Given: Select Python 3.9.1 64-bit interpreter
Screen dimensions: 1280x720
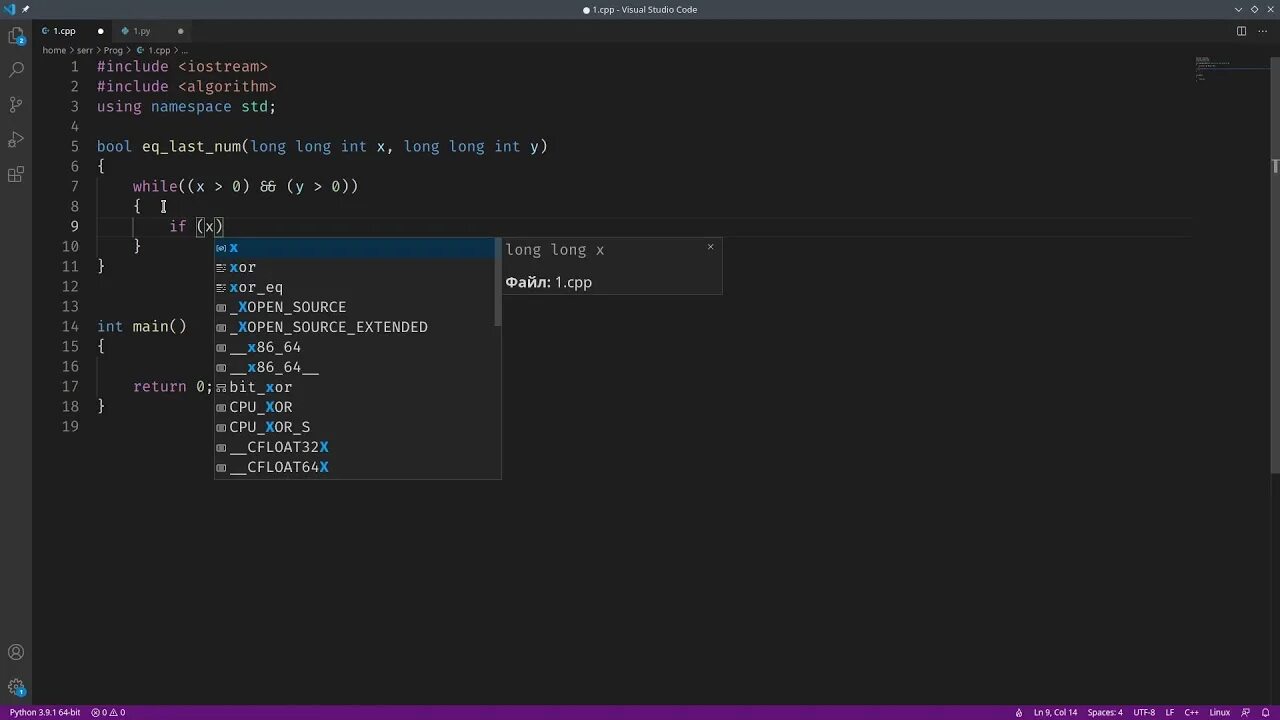Looking at the screenshot, I should pos(45,712).
